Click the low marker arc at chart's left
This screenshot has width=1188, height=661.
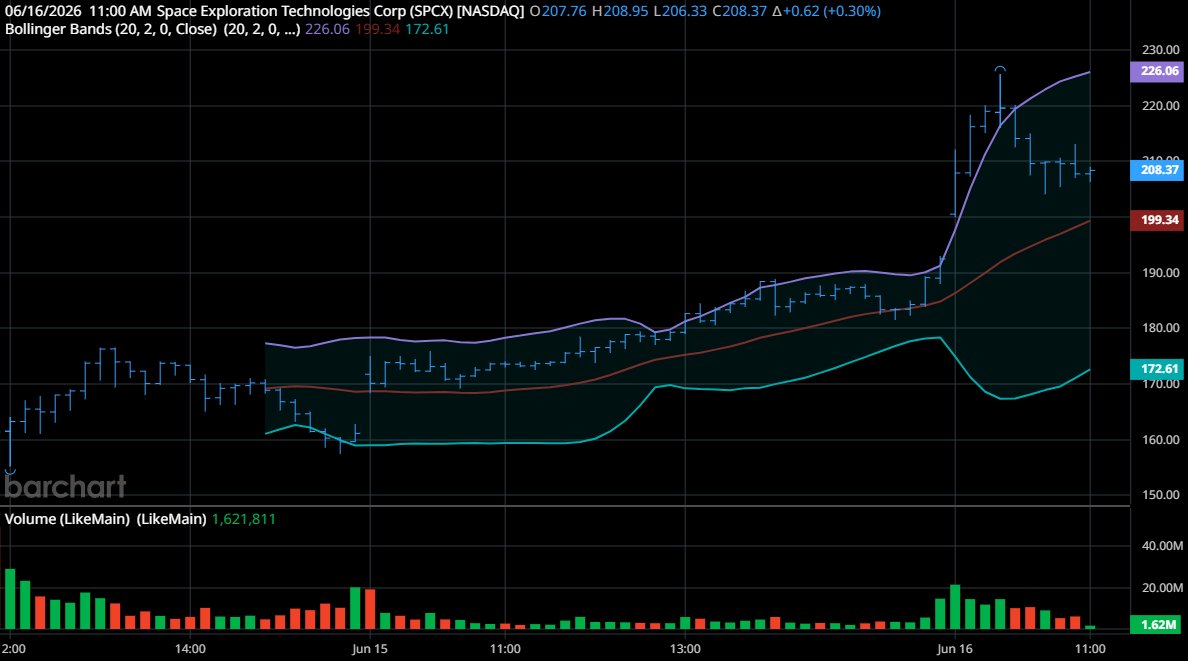(x=10, y=472)
